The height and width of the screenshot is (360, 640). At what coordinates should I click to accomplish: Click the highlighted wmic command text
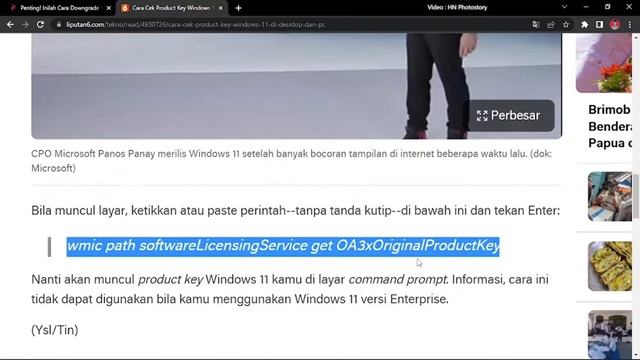pyautogui.click(x=283, y=246)
